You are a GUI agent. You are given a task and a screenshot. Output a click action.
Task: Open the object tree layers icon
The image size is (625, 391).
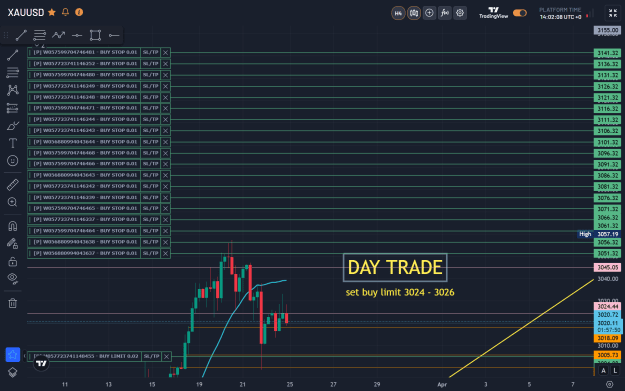13,372
